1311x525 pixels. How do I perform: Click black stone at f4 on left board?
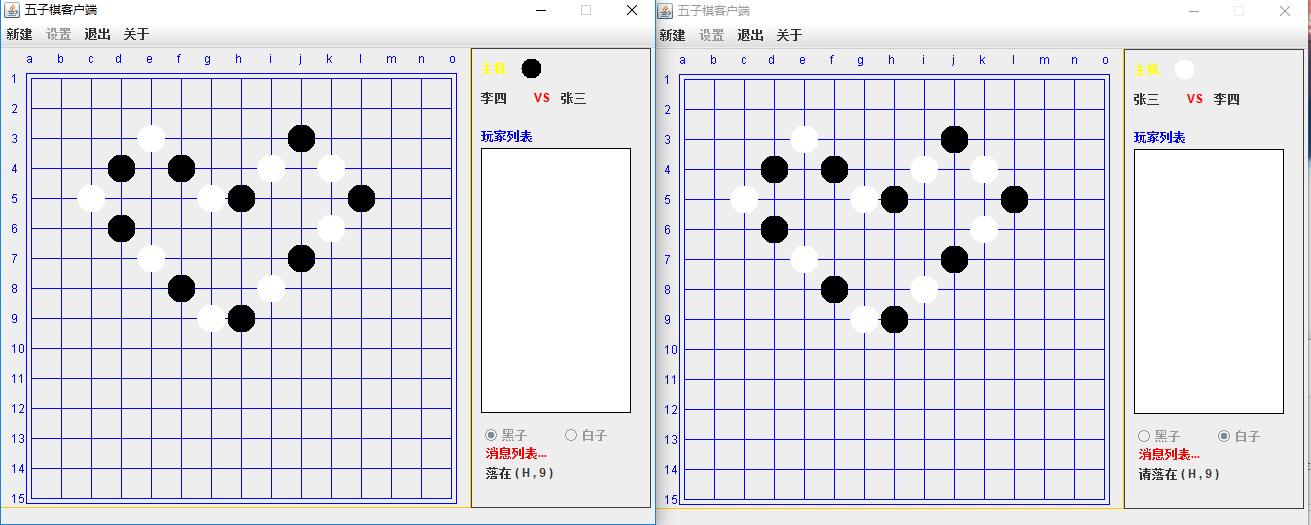pos(181,168)
